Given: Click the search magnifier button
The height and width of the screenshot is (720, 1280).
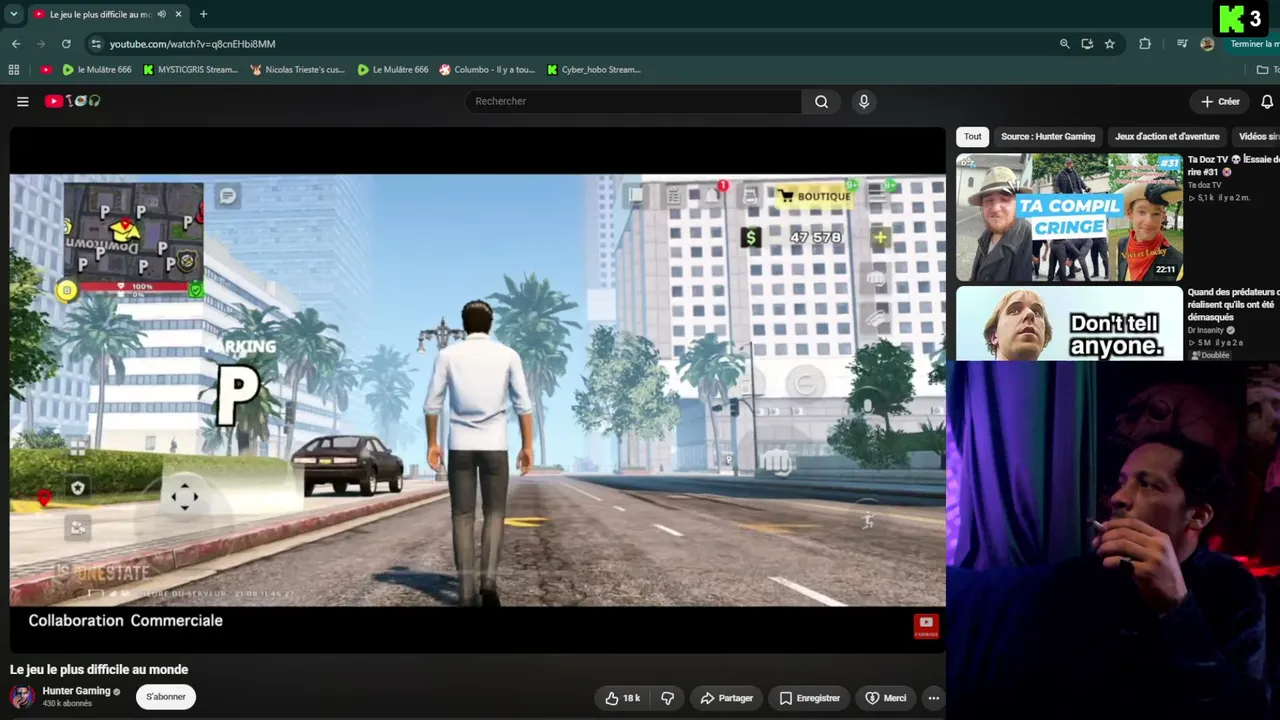Looking at the screenshot, I should click(821, 101).
